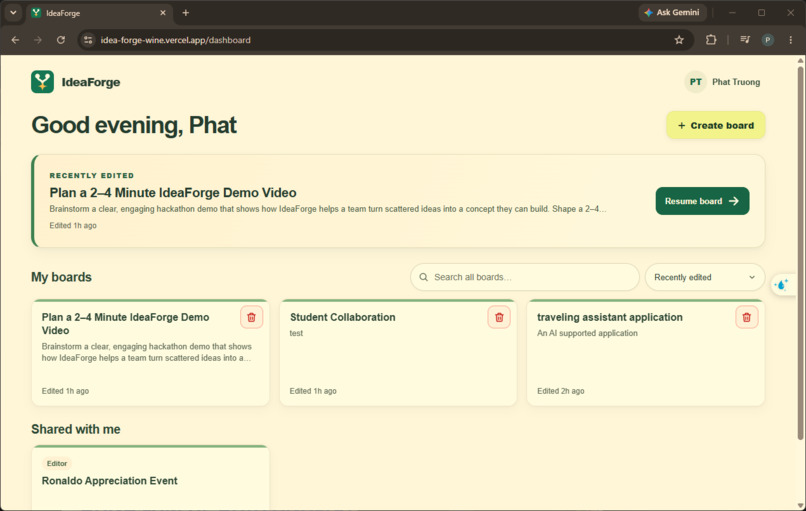
Task: Click 'An AI supported application' description
Action: (587, 333)
